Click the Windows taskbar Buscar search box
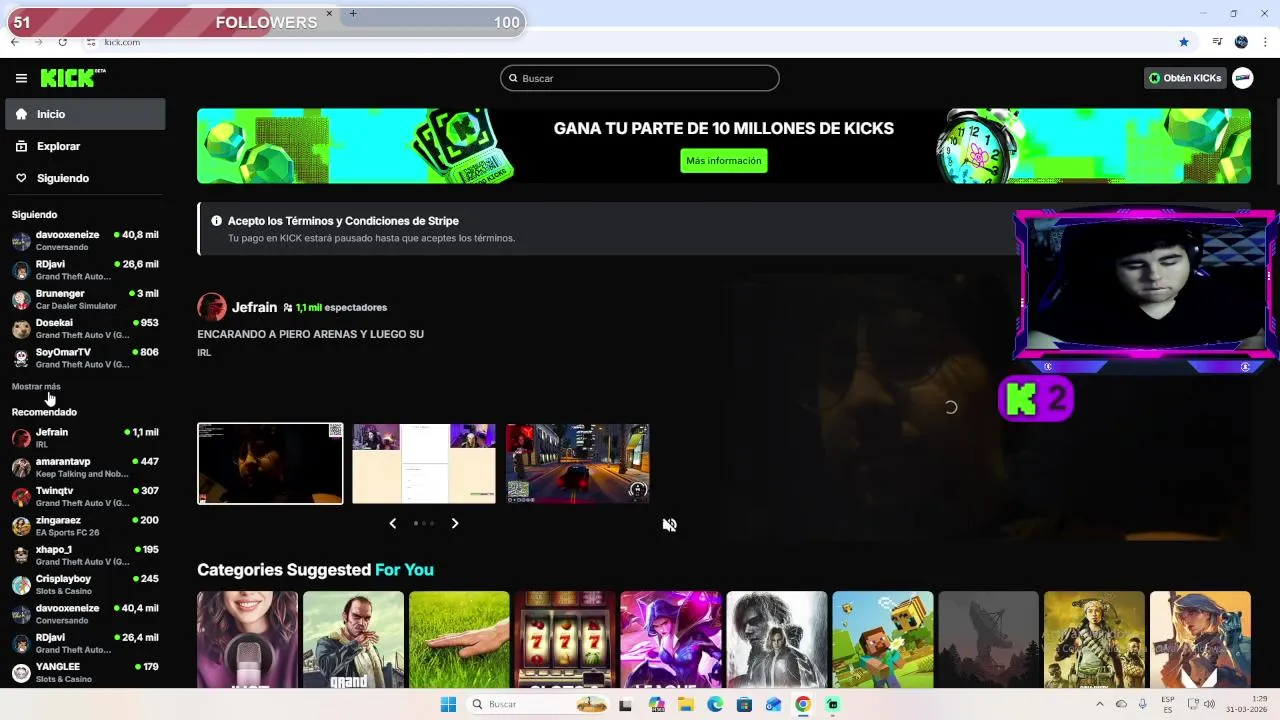This screenshot has height=720, width=1280. 539,704
